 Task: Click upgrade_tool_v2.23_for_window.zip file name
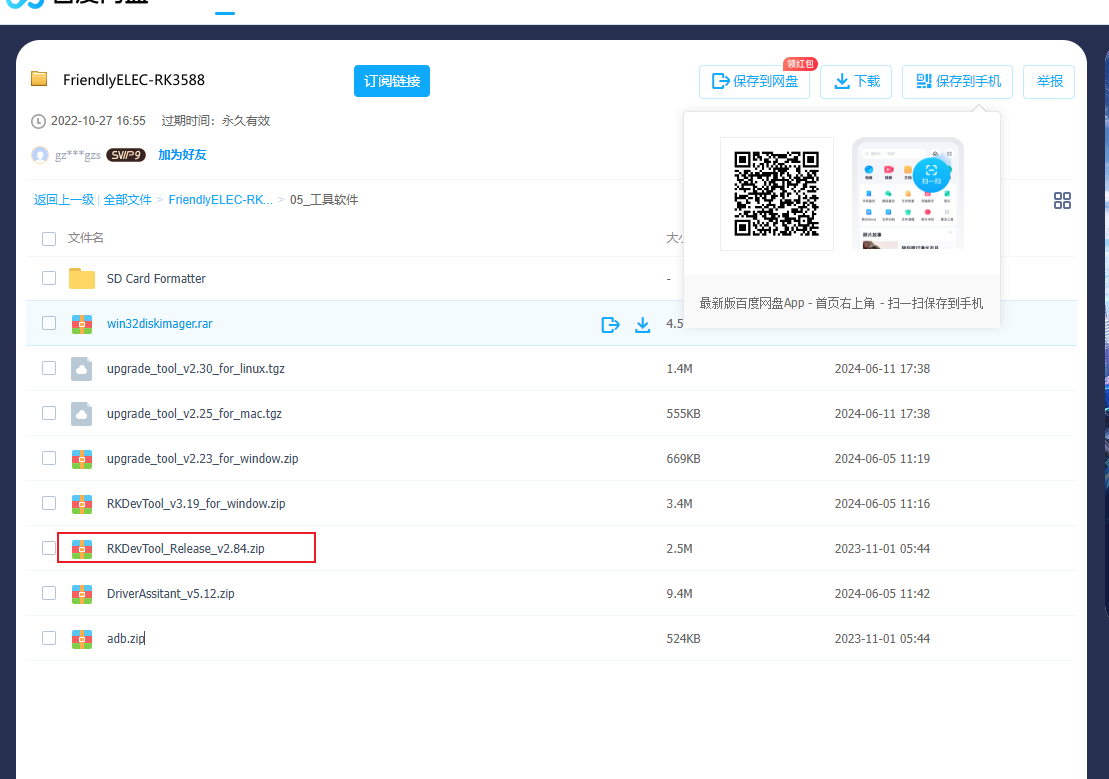pos(203,458)
